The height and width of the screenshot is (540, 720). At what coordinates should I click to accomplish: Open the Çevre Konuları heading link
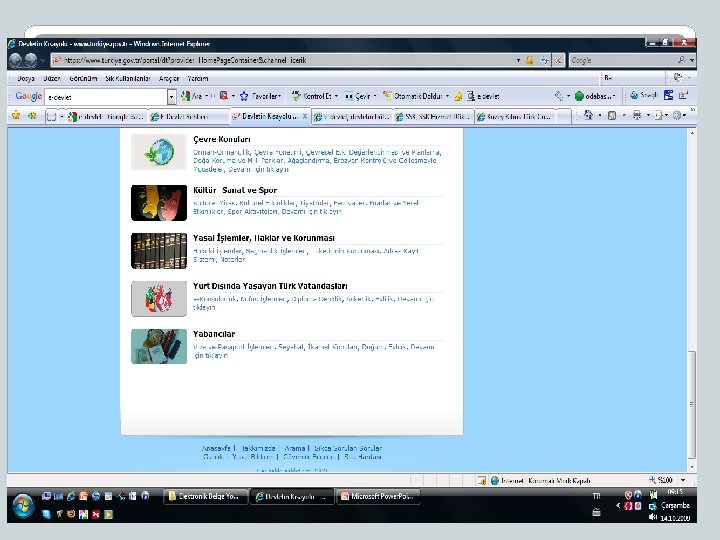(x=222, y=139)
